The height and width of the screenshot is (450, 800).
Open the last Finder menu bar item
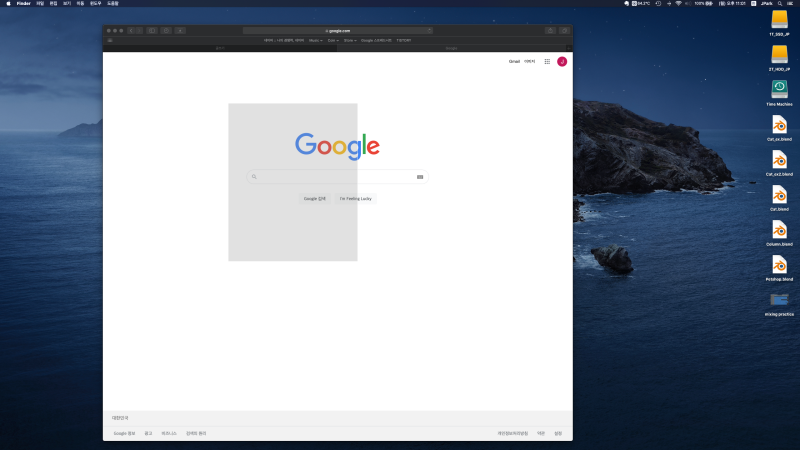[x=113, y=4]
